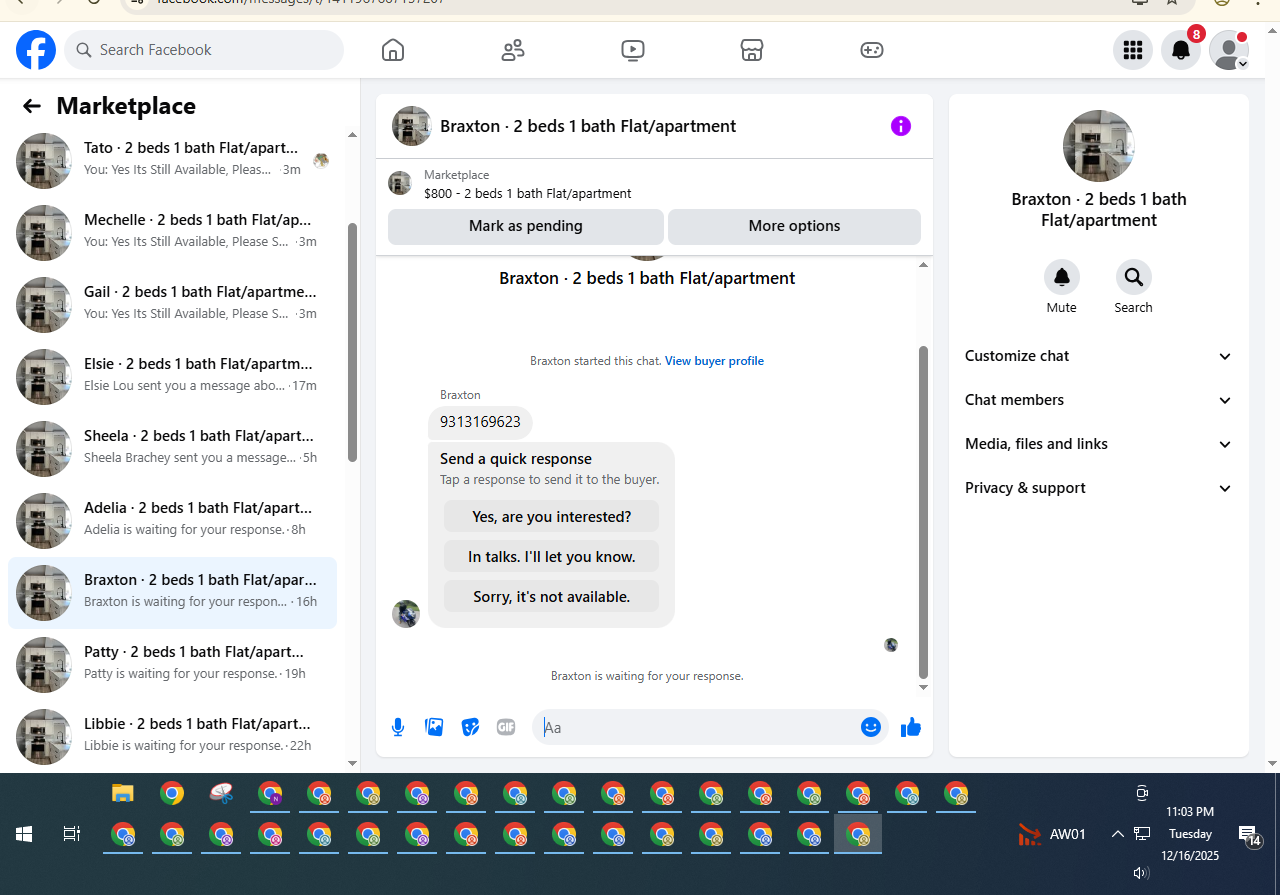Open the Video icon in top navigation

pos(633,50)
